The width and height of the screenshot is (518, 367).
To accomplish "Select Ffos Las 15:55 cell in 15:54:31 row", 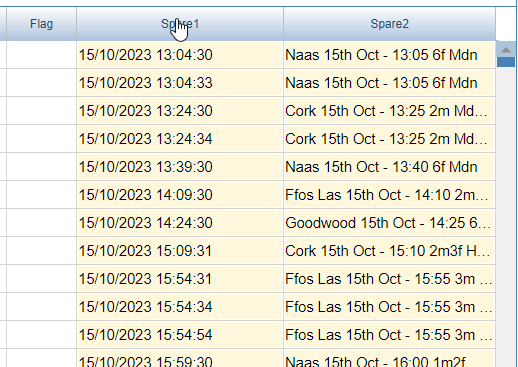I will click(389, 279).
